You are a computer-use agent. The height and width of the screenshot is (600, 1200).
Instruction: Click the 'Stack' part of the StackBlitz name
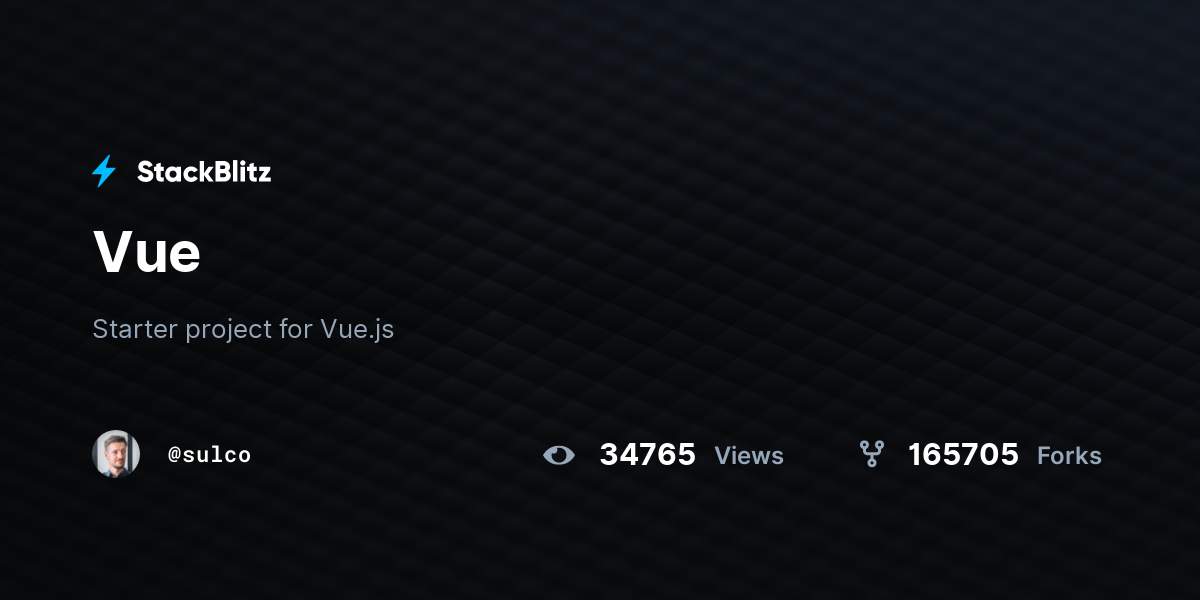point(171,172)
